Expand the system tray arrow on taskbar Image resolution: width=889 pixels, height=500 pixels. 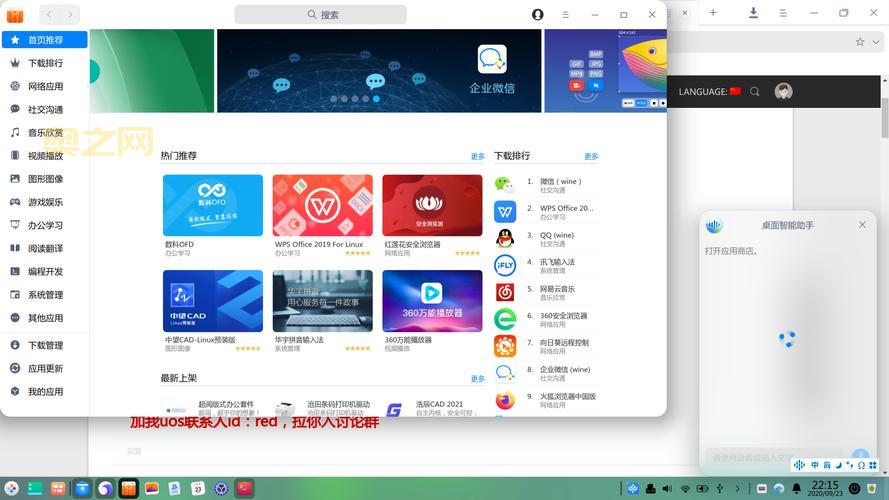(738, 488)
